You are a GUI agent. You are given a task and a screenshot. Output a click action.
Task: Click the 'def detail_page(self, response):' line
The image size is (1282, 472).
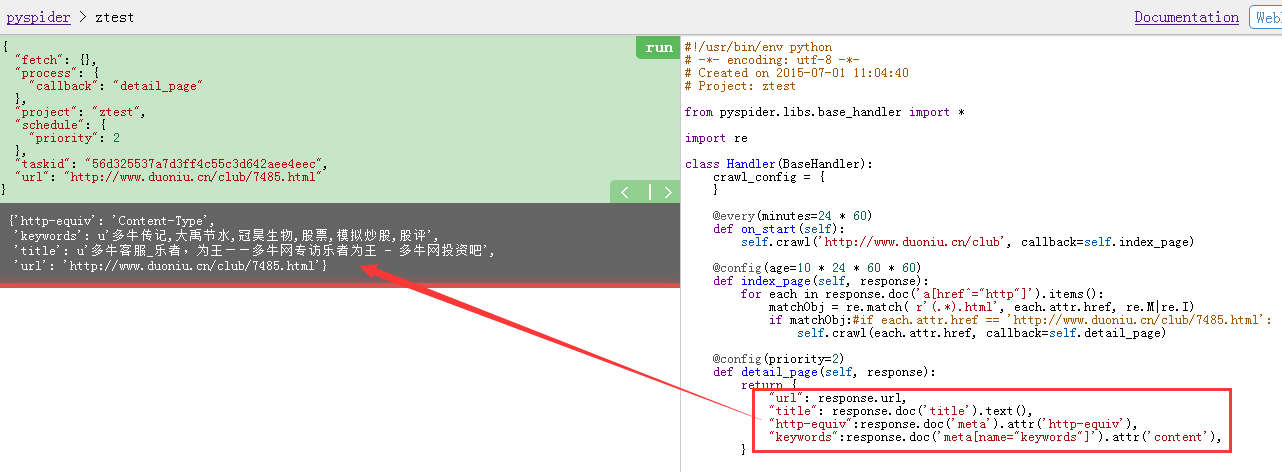(x=825, y=371)
